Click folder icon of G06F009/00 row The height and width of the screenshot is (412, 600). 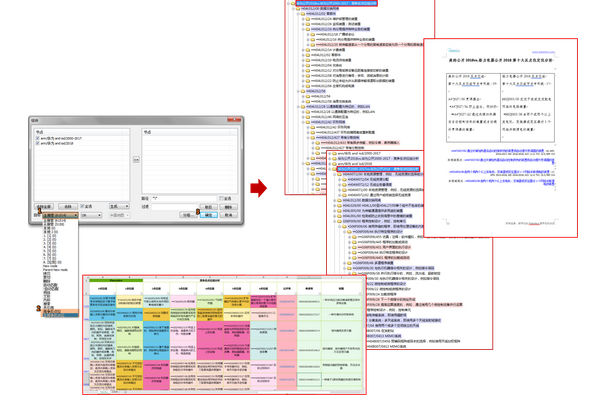pos(339,221)
